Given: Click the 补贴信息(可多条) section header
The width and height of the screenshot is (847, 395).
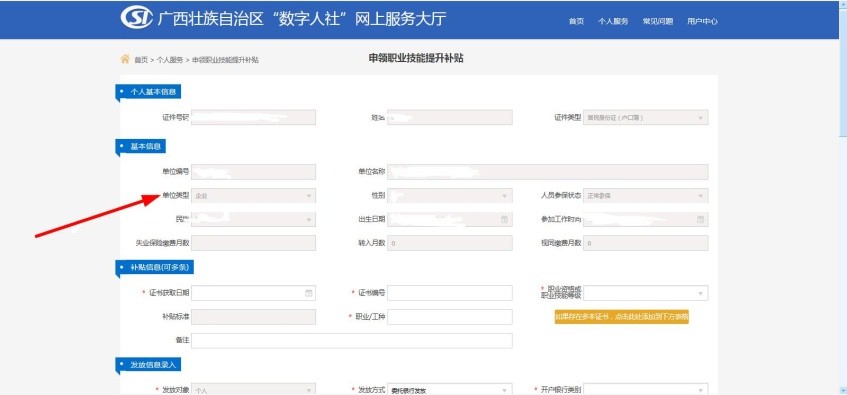Looking at the screenshot, I should (155, 267).
